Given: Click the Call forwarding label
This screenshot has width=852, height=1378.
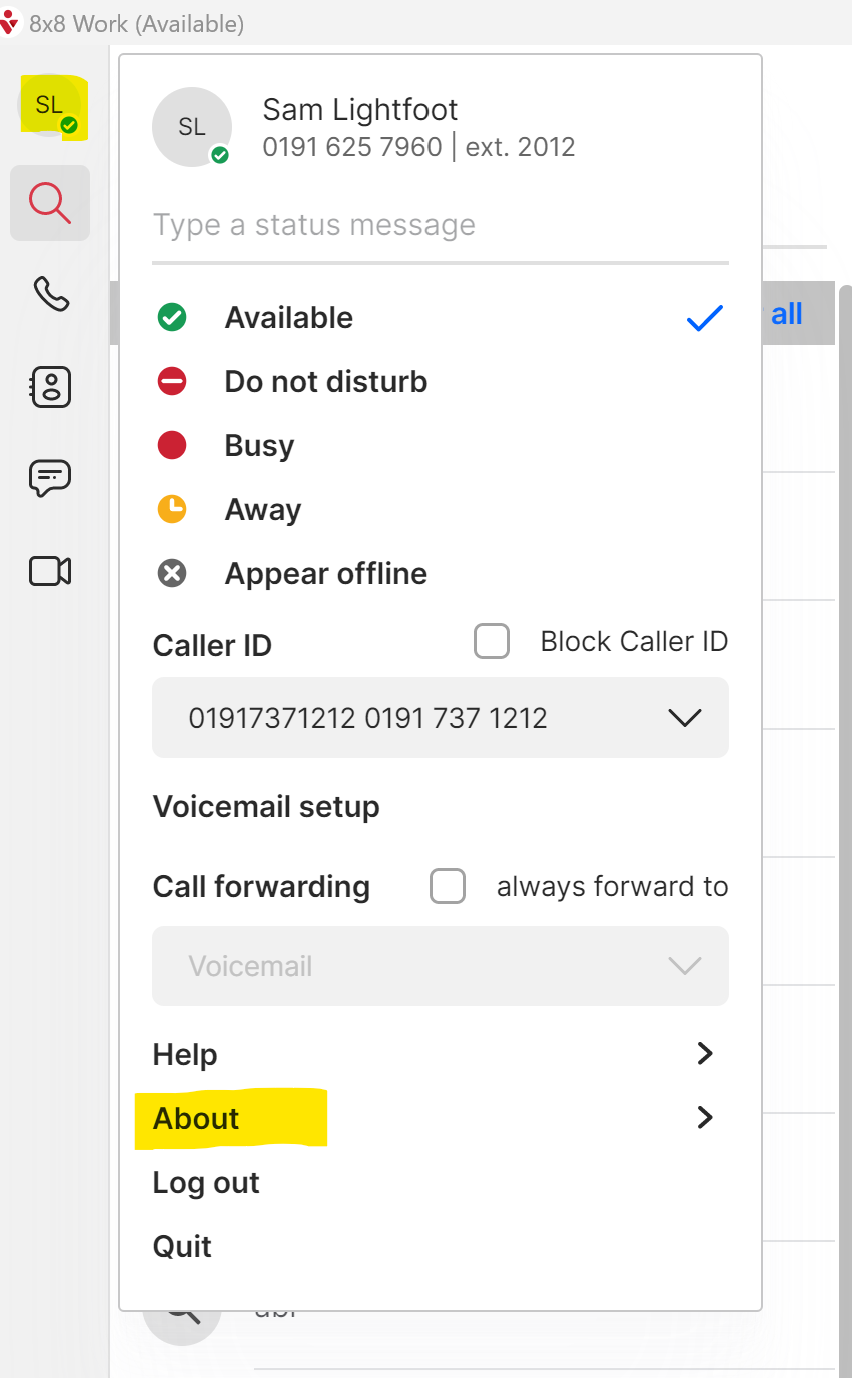Looking at the screenshot, I should pos(261,887).
